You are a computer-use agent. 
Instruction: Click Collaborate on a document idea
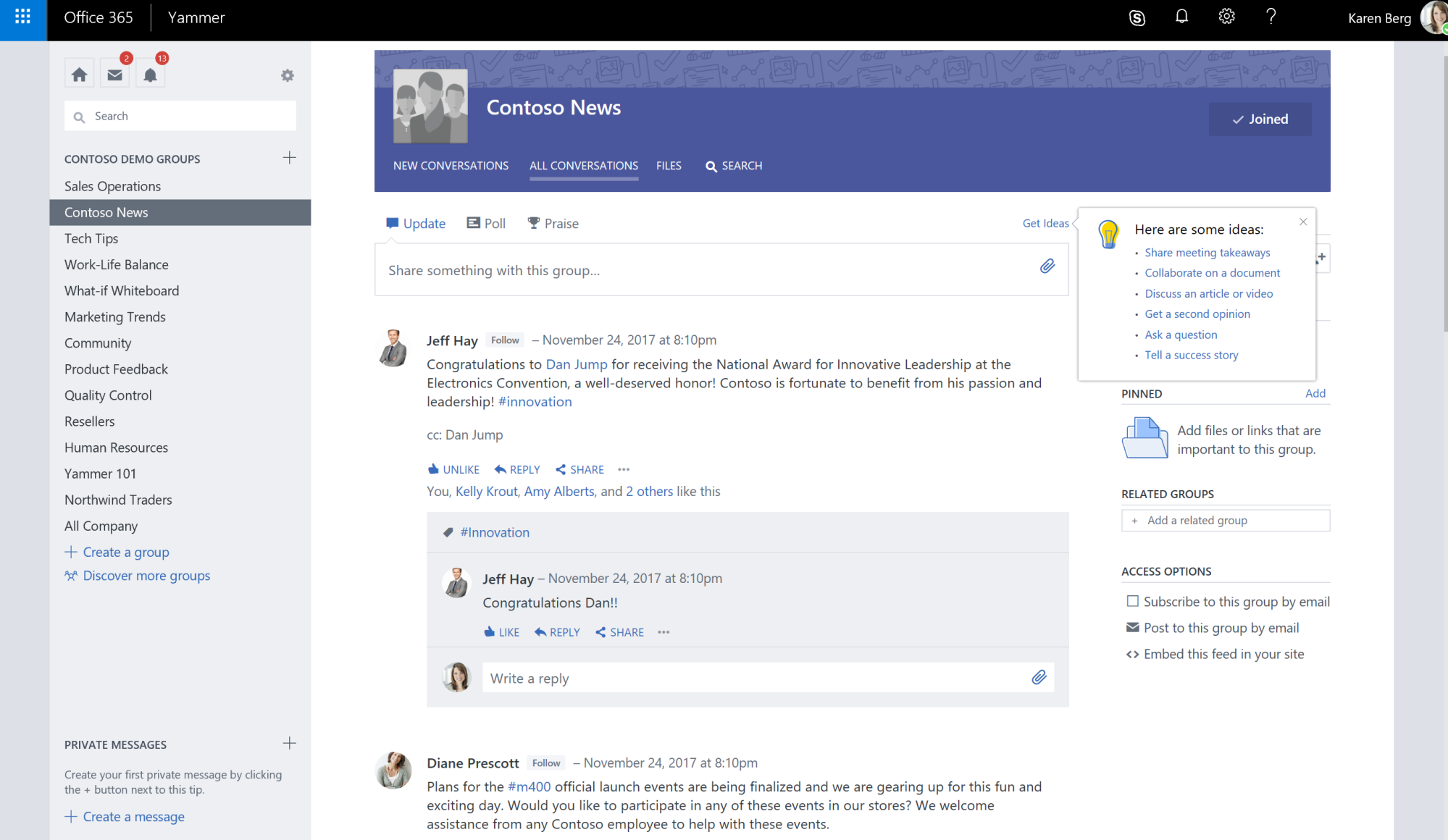pyautogui.click(x=1212, y=273)
